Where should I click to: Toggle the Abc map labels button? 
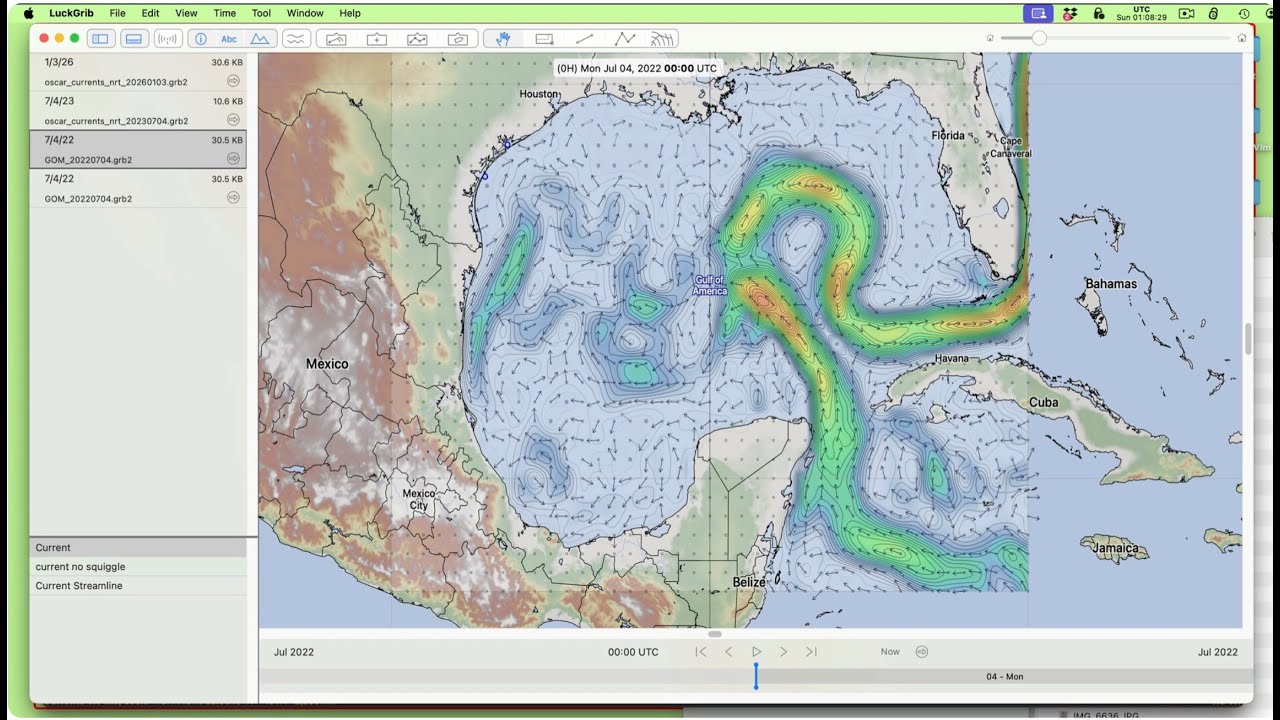click(229, 39)
